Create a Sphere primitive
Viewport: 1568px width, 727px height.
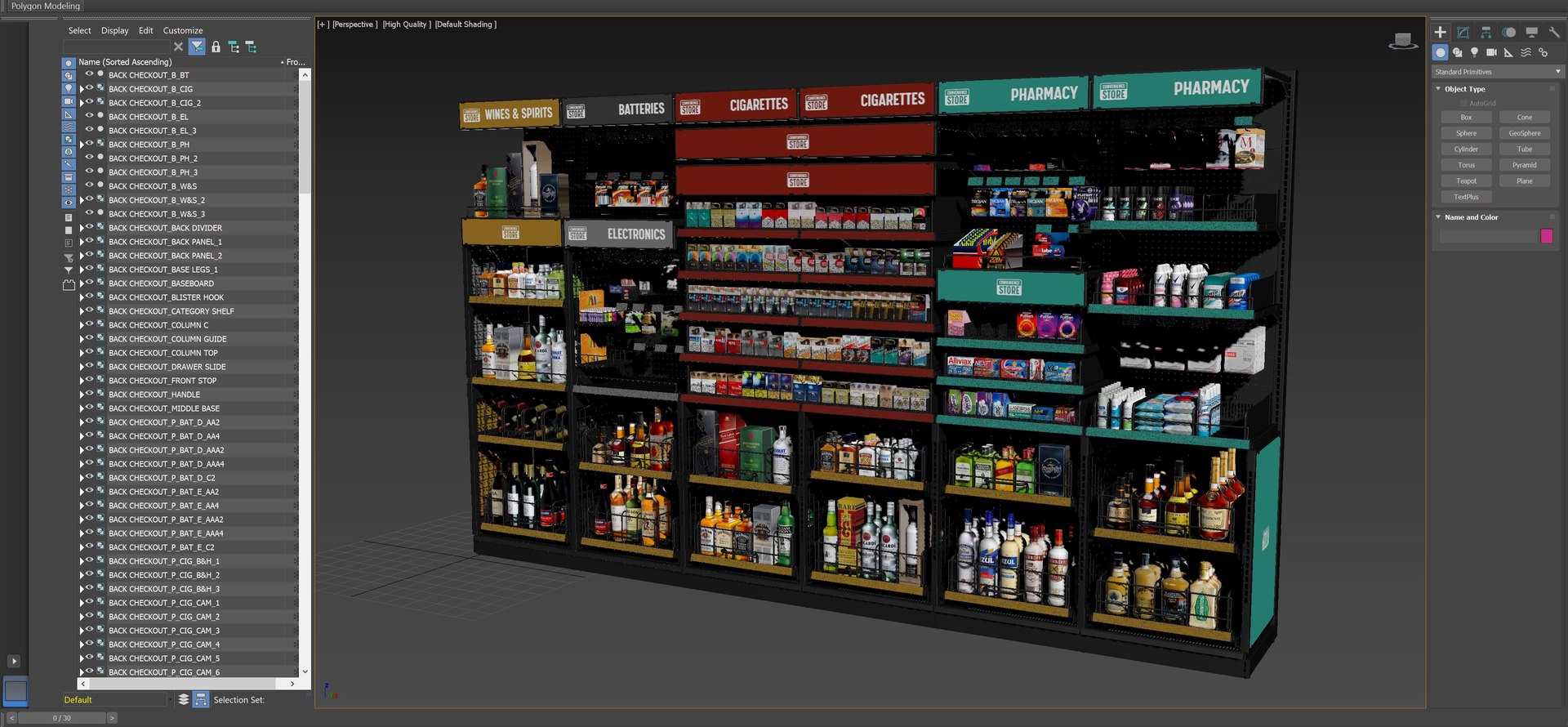[x=1466, y=133]
